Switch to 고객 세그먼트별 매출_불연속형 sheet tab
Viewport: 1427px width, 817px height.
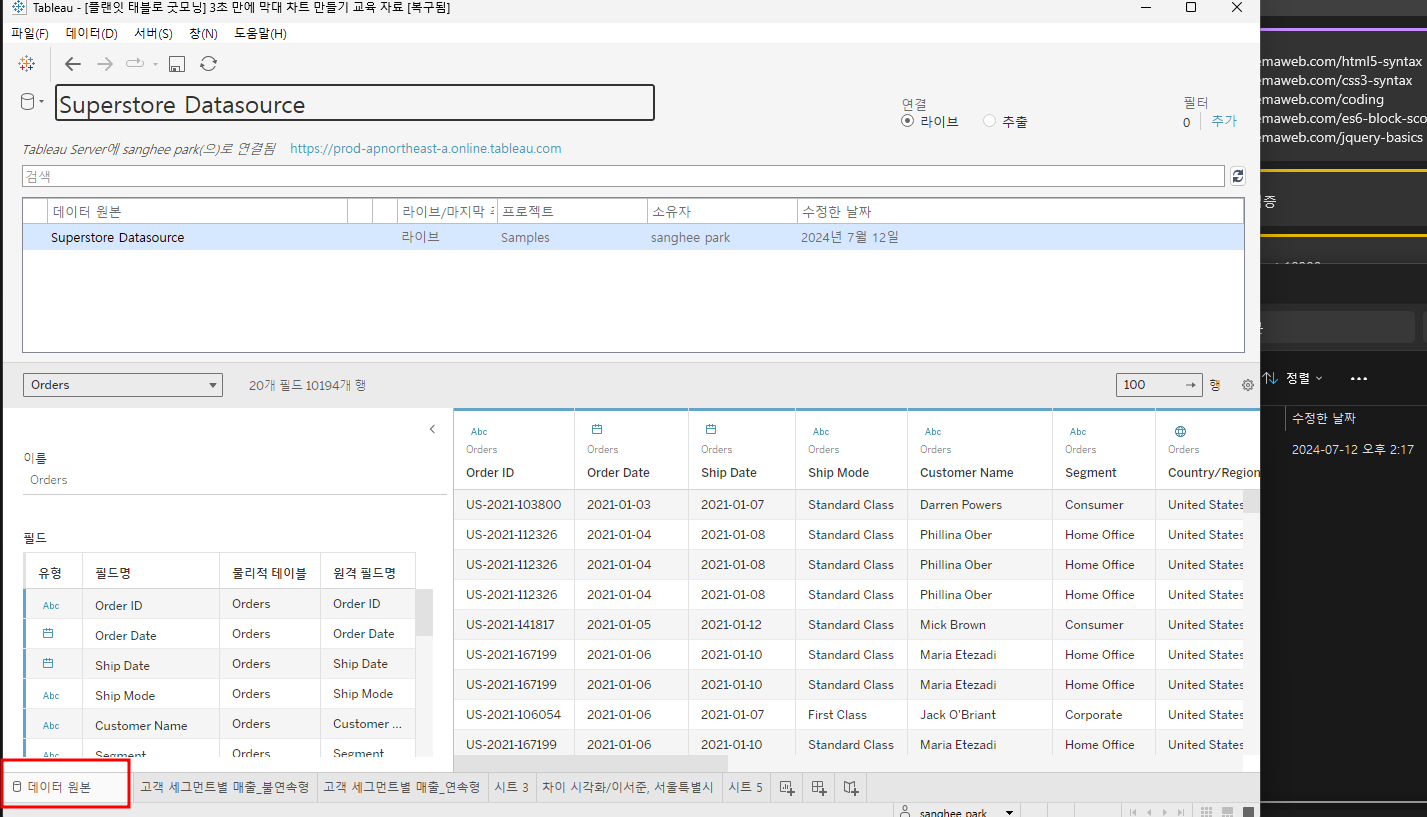pyautogui.click(x=225, y=787)
